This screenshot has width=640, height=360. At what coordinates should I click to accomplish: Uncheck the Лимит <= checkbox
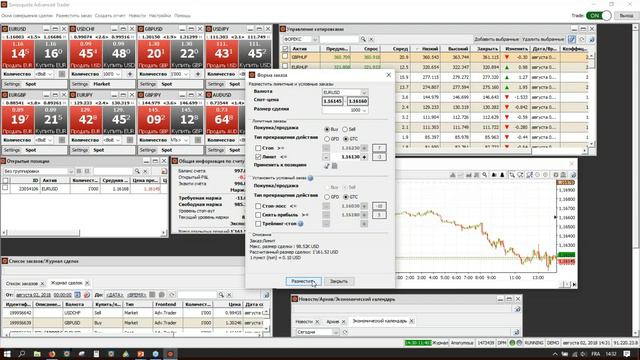pyautogui.click(x=258, y=157)
